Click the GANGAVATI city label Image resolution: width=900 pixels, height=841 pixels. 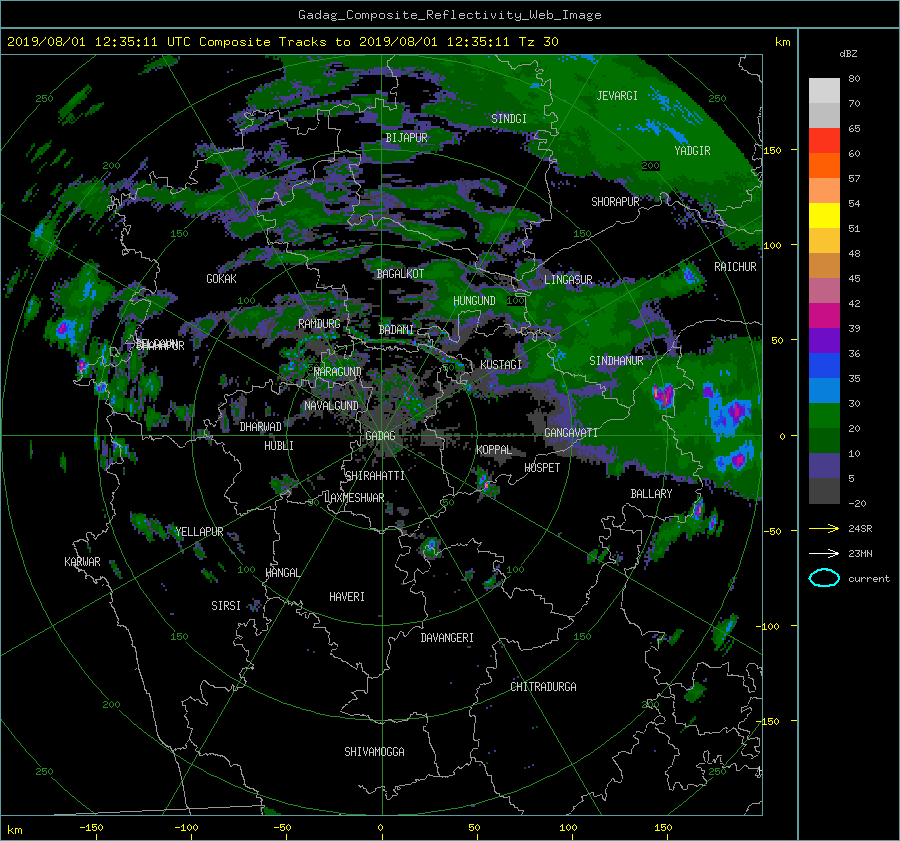coord(571,433)
